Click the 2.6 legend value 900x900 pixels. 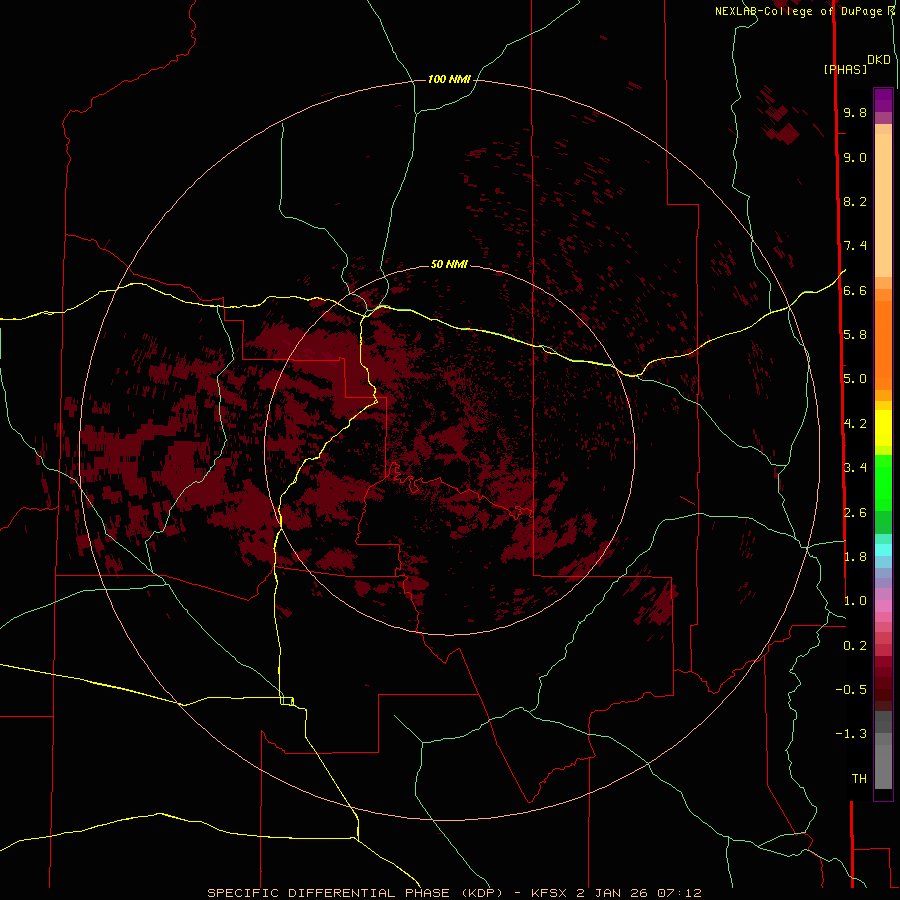tap(855, 513)
